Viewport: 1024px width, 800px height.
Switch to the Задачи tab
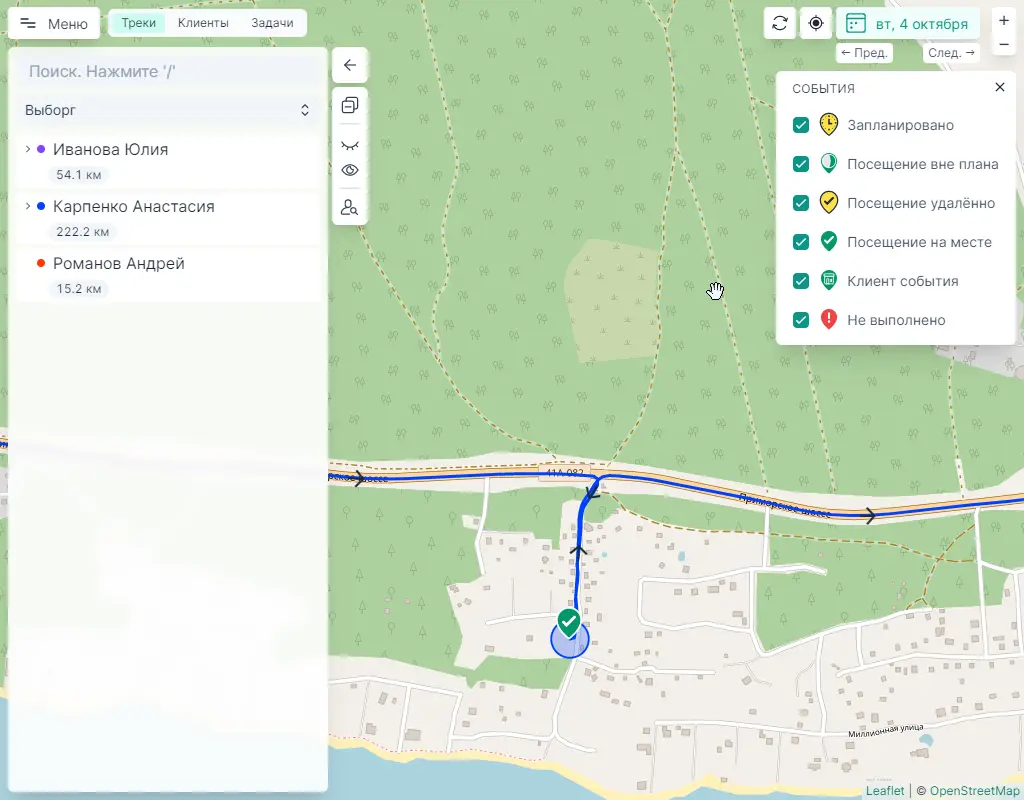point(272,23)
